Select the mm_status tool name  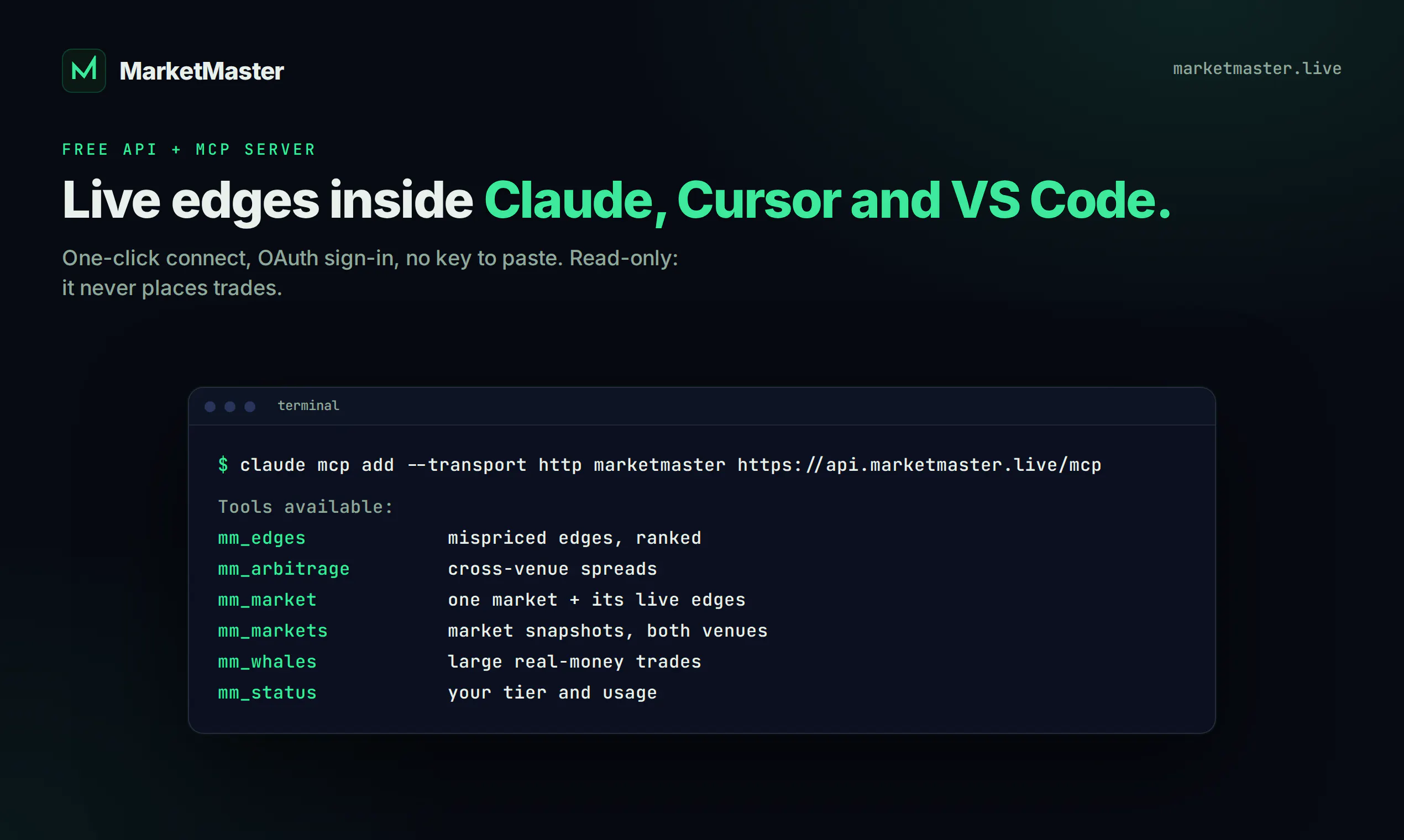[267, 693]
